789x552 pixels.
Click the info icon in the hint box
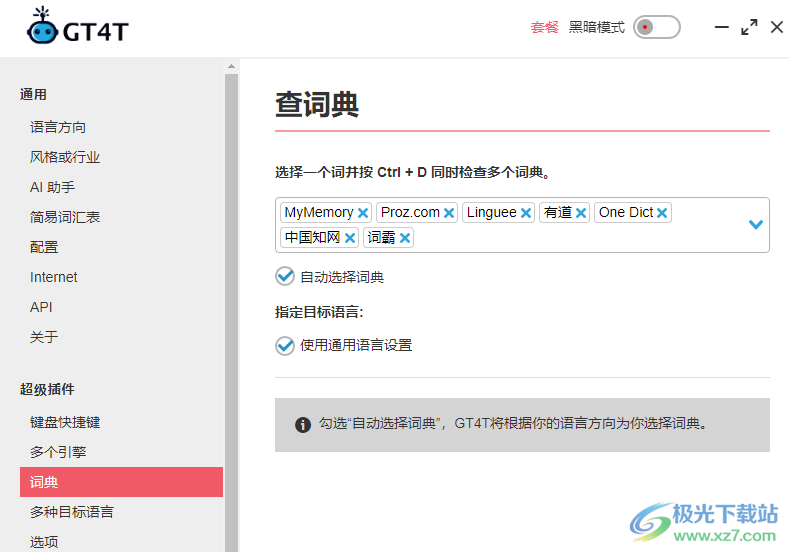[302, 425]
